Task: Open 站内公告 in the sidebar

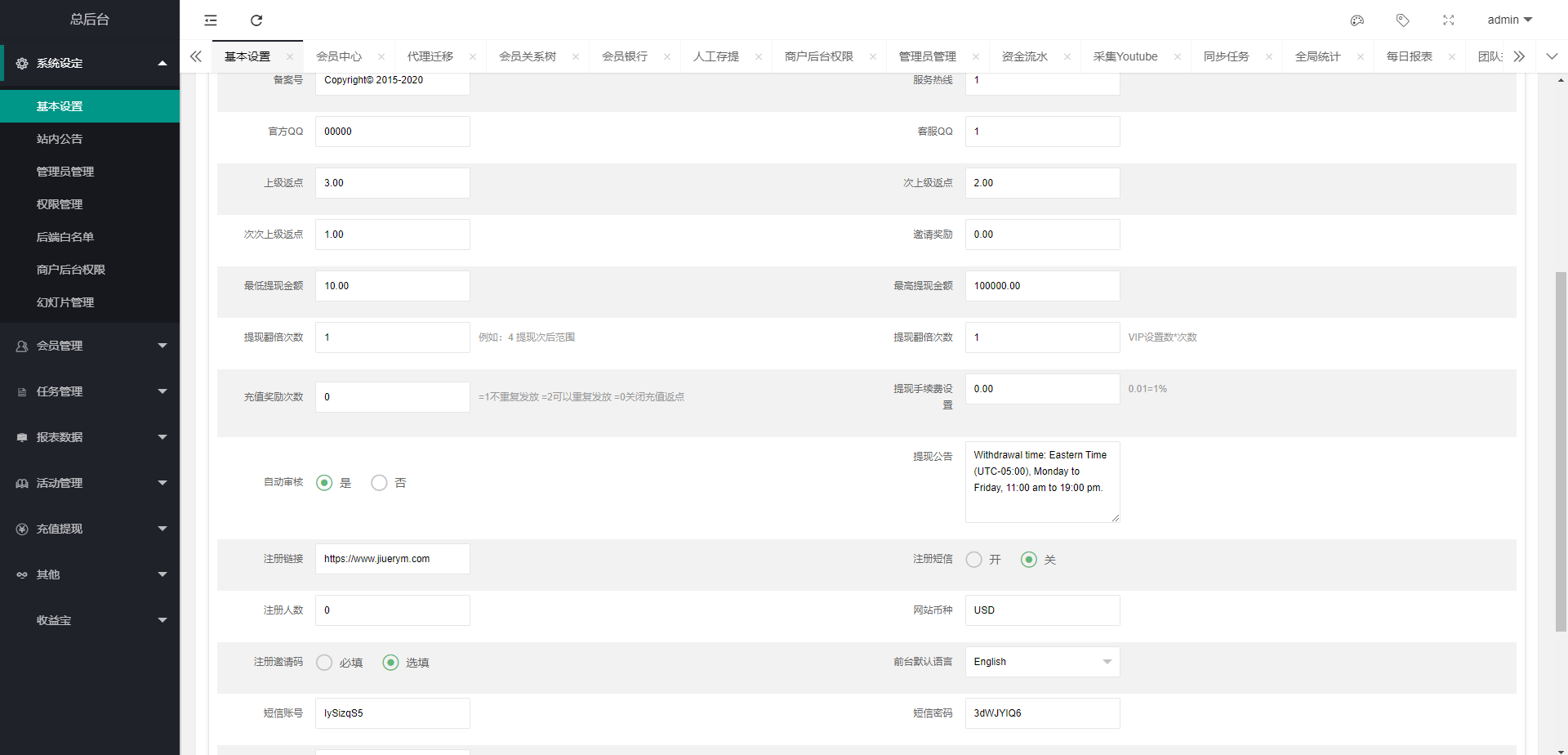Action: pyautogui.click(x=60, y=139)
